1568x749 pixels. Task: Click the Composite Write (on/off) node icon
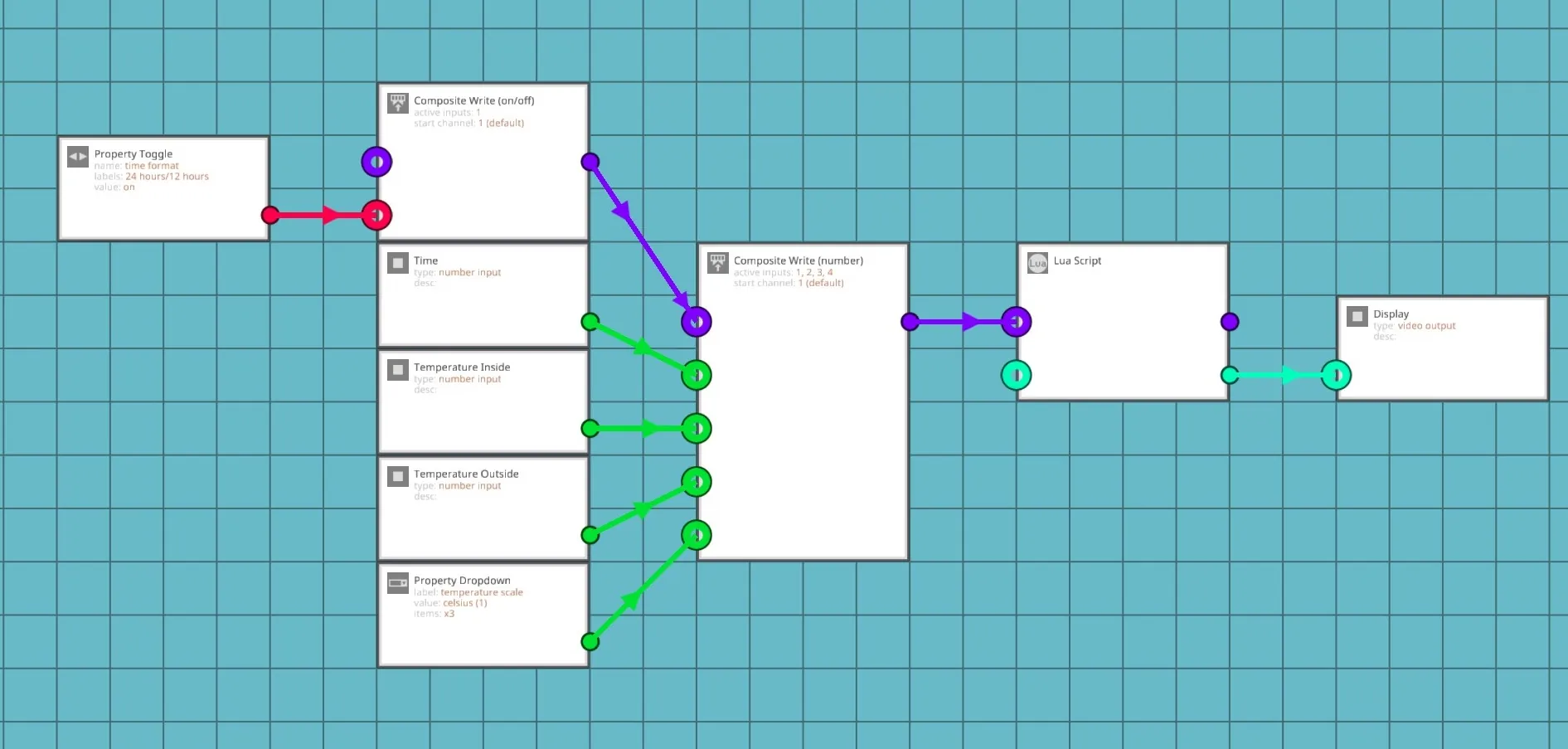click(x=398, y=103)
